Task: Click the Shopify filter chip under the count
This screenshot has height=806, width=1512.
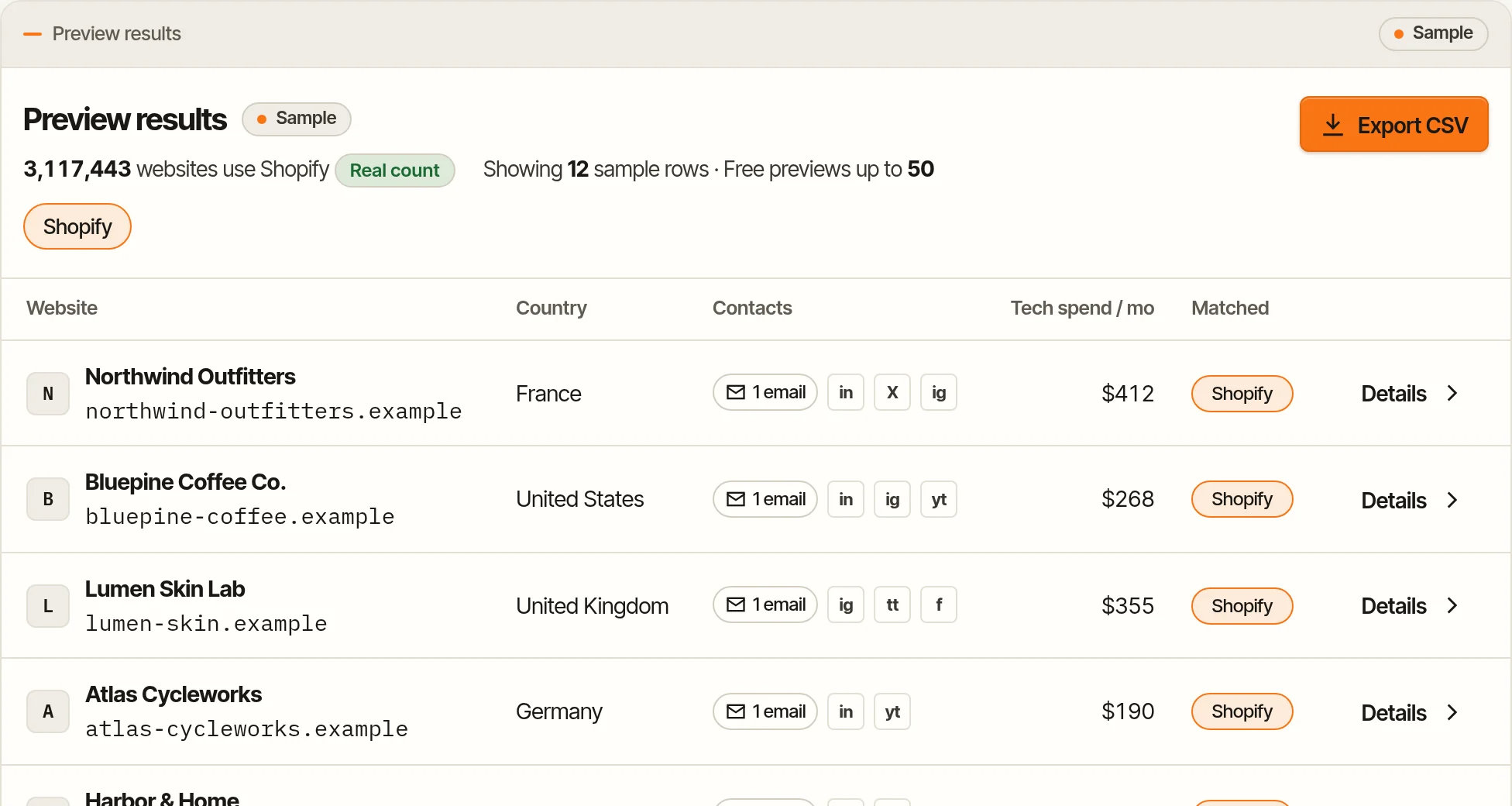Action: click(77, 226)
